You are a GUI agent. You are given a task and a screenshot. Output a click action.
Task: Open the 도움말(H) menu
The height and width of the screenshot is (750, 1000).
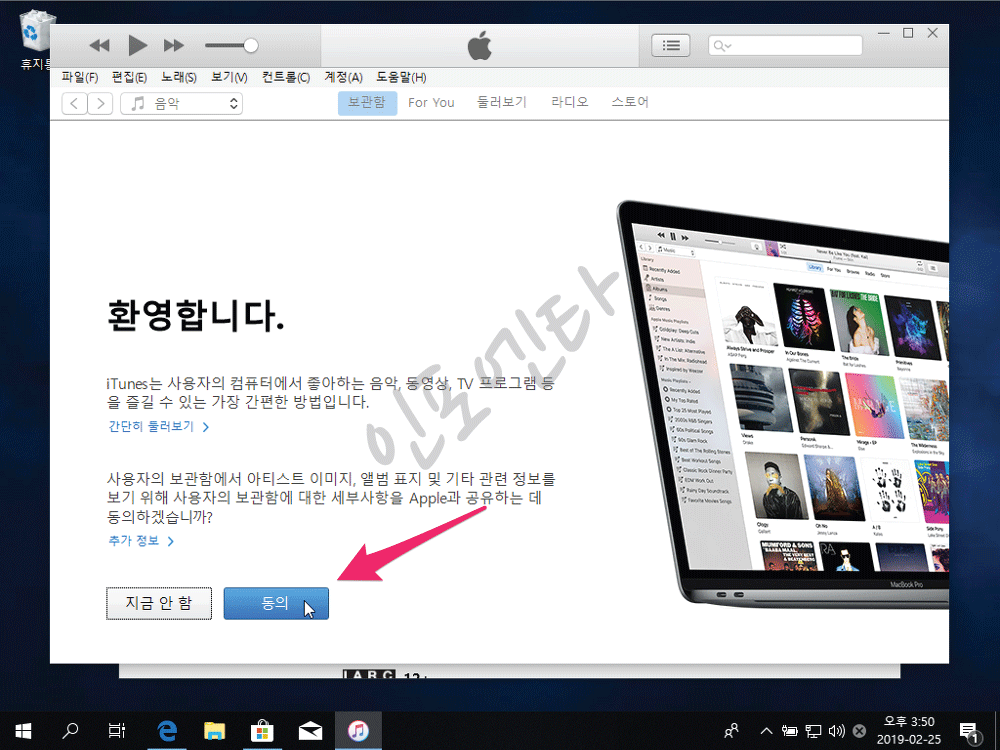pos(401,77)
